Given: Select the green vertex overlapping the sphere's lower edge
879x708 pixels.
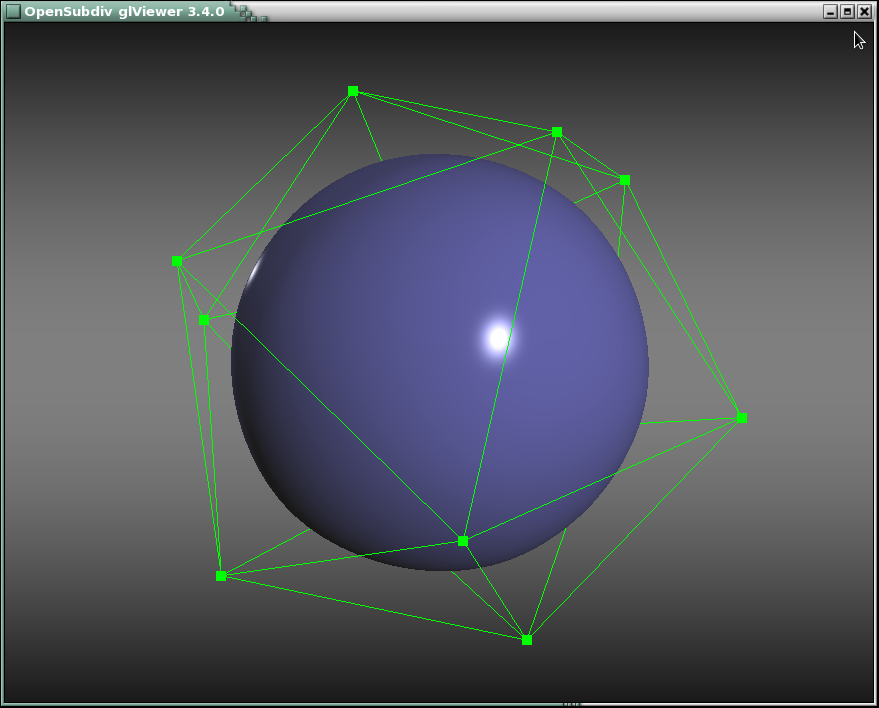Looking at the screenshot, I should coord(463,541).
